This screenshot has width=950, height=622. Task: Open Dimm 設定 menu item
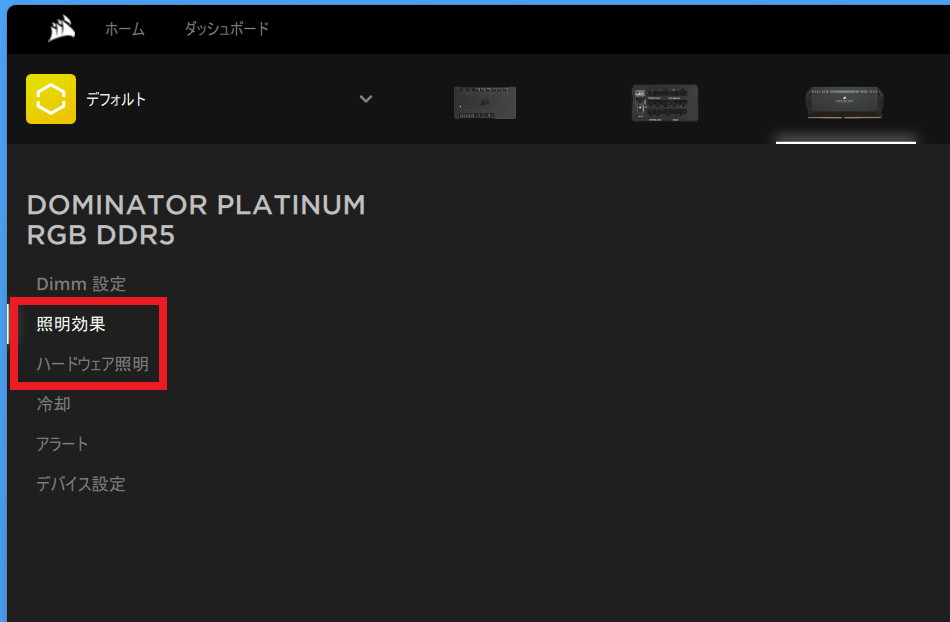coord(81,284)
